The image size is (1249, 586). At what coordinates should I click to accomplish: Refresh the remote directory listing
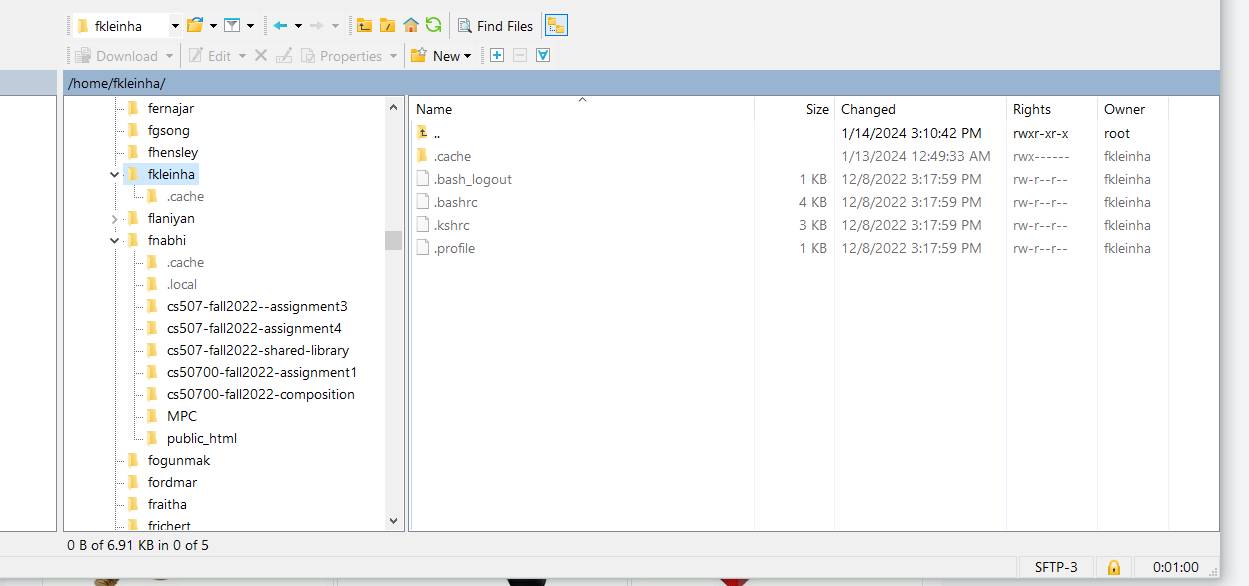pos(433,25)
